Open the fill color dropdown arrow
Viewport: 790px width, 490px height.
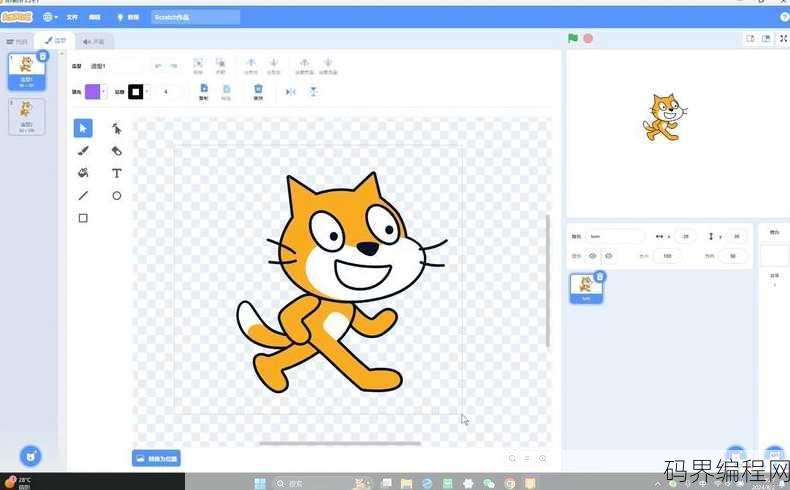pos(103,92)
